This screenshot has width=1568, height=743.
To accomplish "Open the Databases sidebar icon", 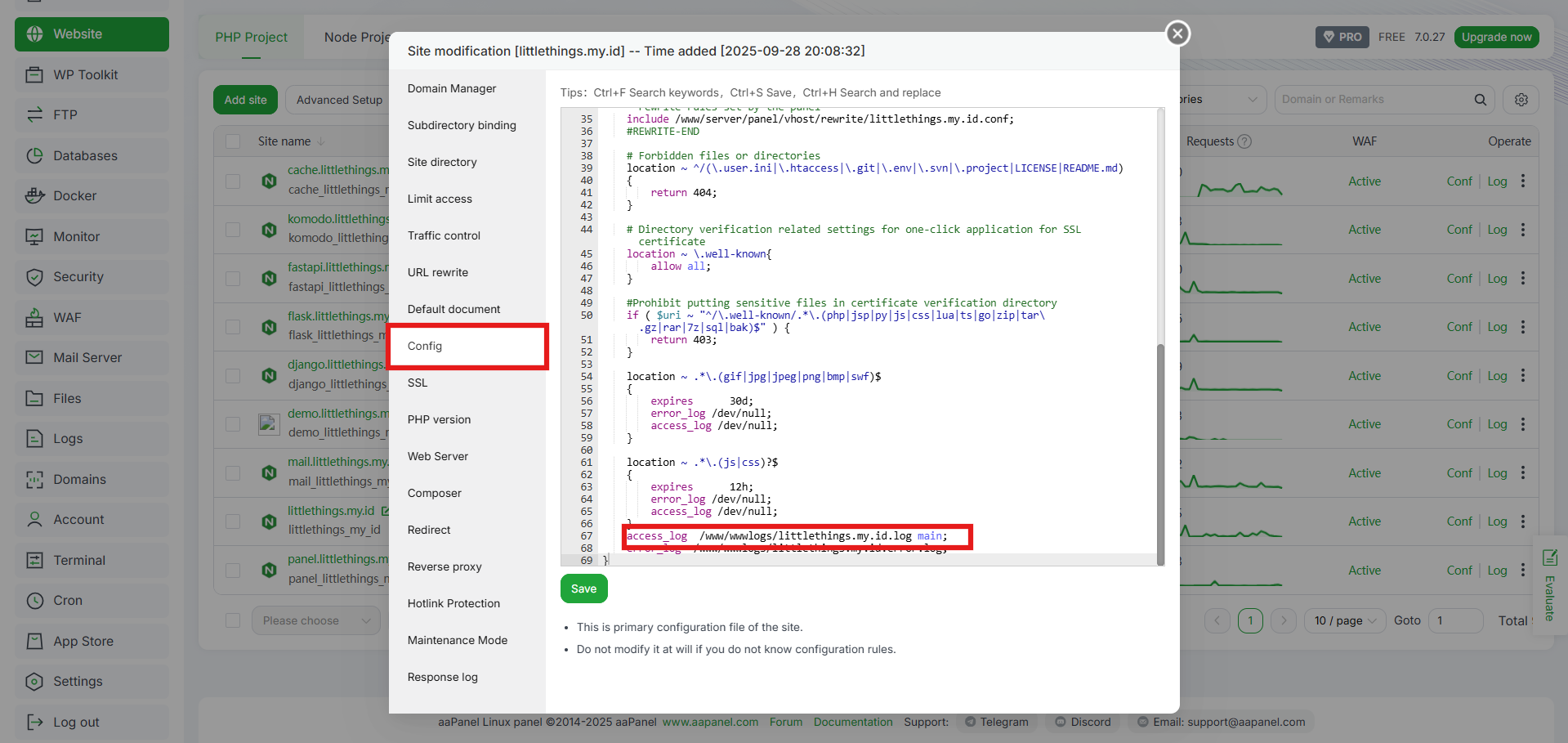I will [x=34, y=155].
